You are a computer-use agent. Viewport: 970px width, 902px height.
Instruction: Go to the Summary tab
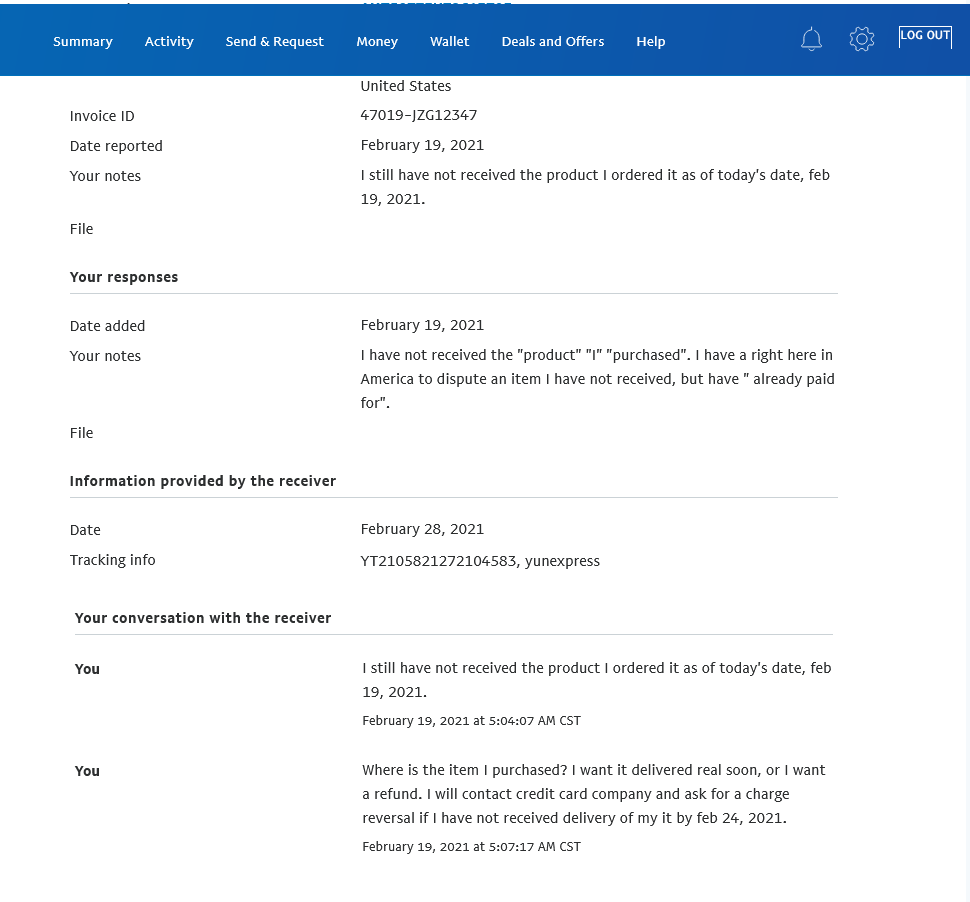point(83,42)
